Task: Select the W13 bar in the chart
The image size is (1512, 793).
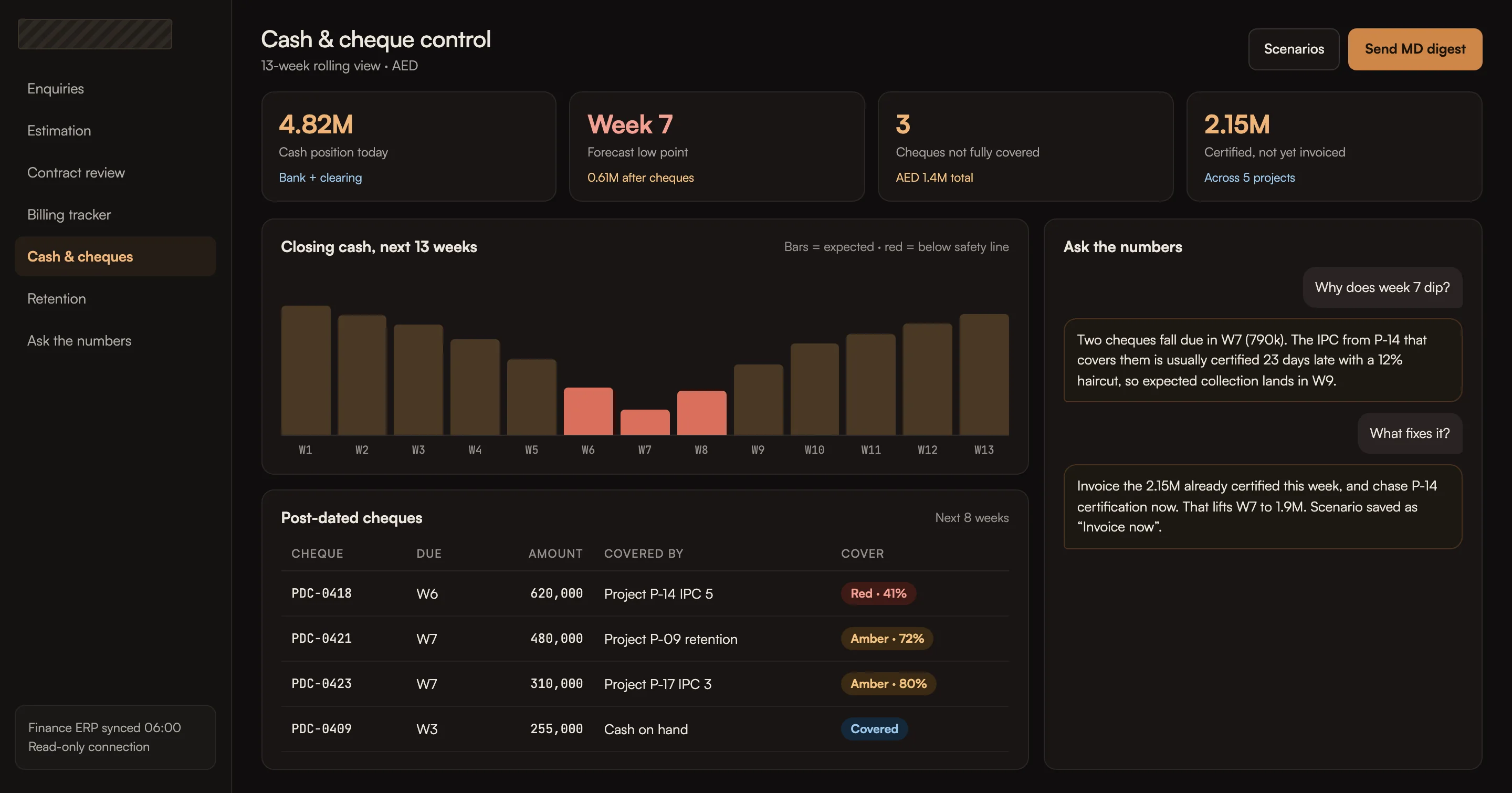Action: coord(984,374)
